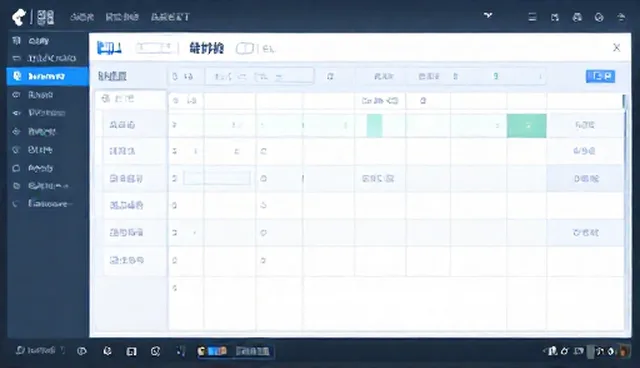Open the outlined active app on the taskbar

click(235, 351)
